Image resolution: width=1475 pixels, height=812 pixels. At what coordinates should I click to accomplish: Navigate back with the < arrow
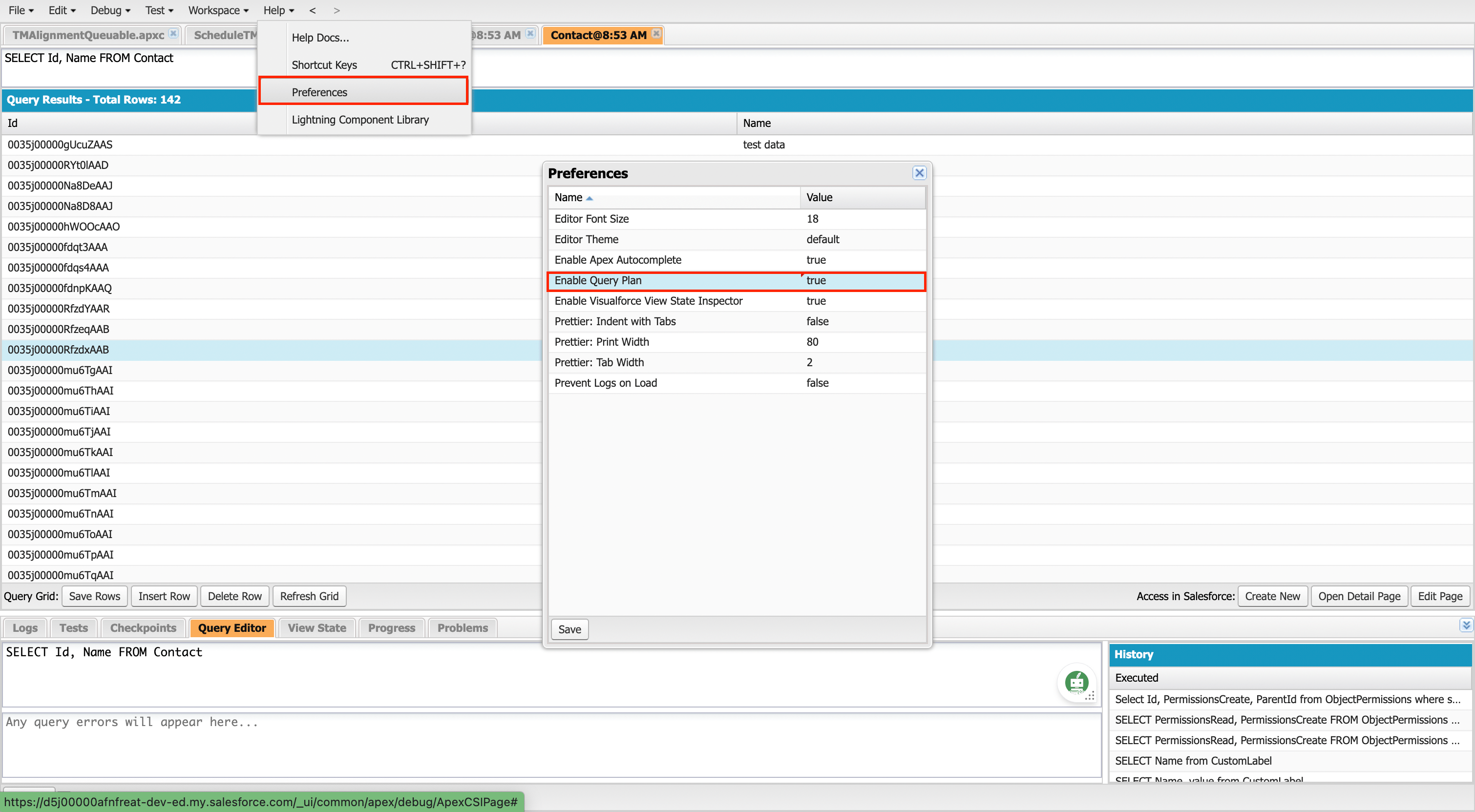(x=313, y=10)
